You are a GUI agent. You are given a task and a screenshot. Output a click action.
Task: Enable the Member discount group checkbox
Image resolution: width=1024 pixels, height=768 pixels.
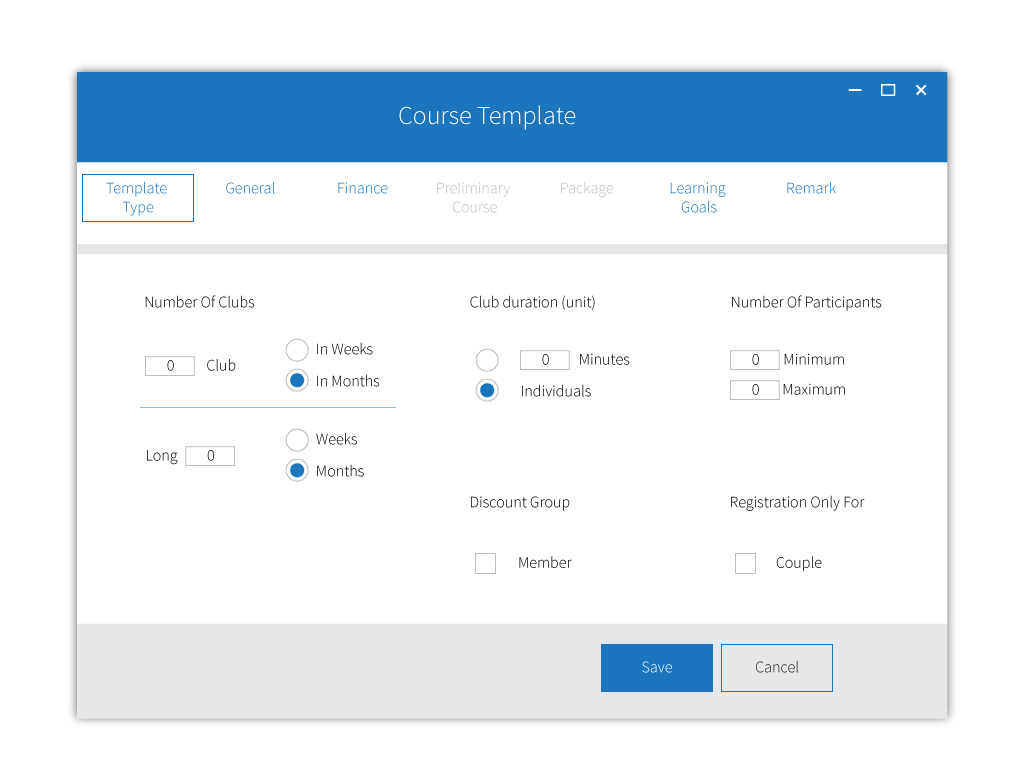[x=485, y=563]
